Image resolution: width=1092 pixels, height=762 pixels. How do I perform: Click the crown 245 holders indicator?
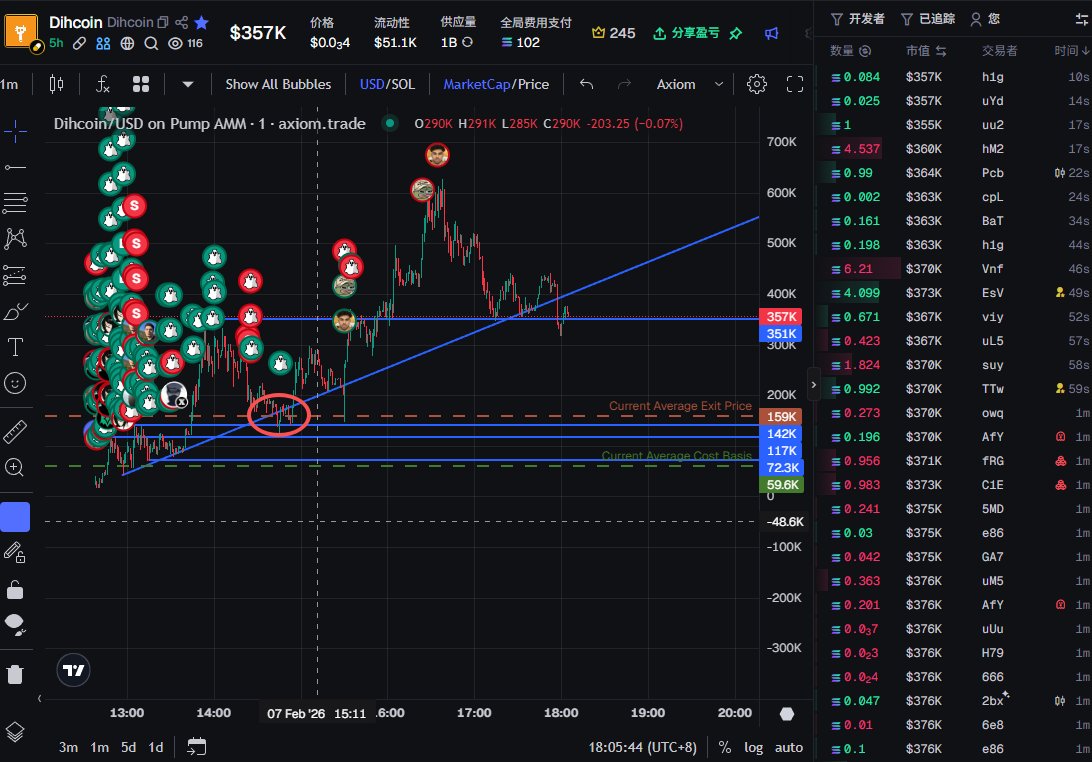pos(613,33)
